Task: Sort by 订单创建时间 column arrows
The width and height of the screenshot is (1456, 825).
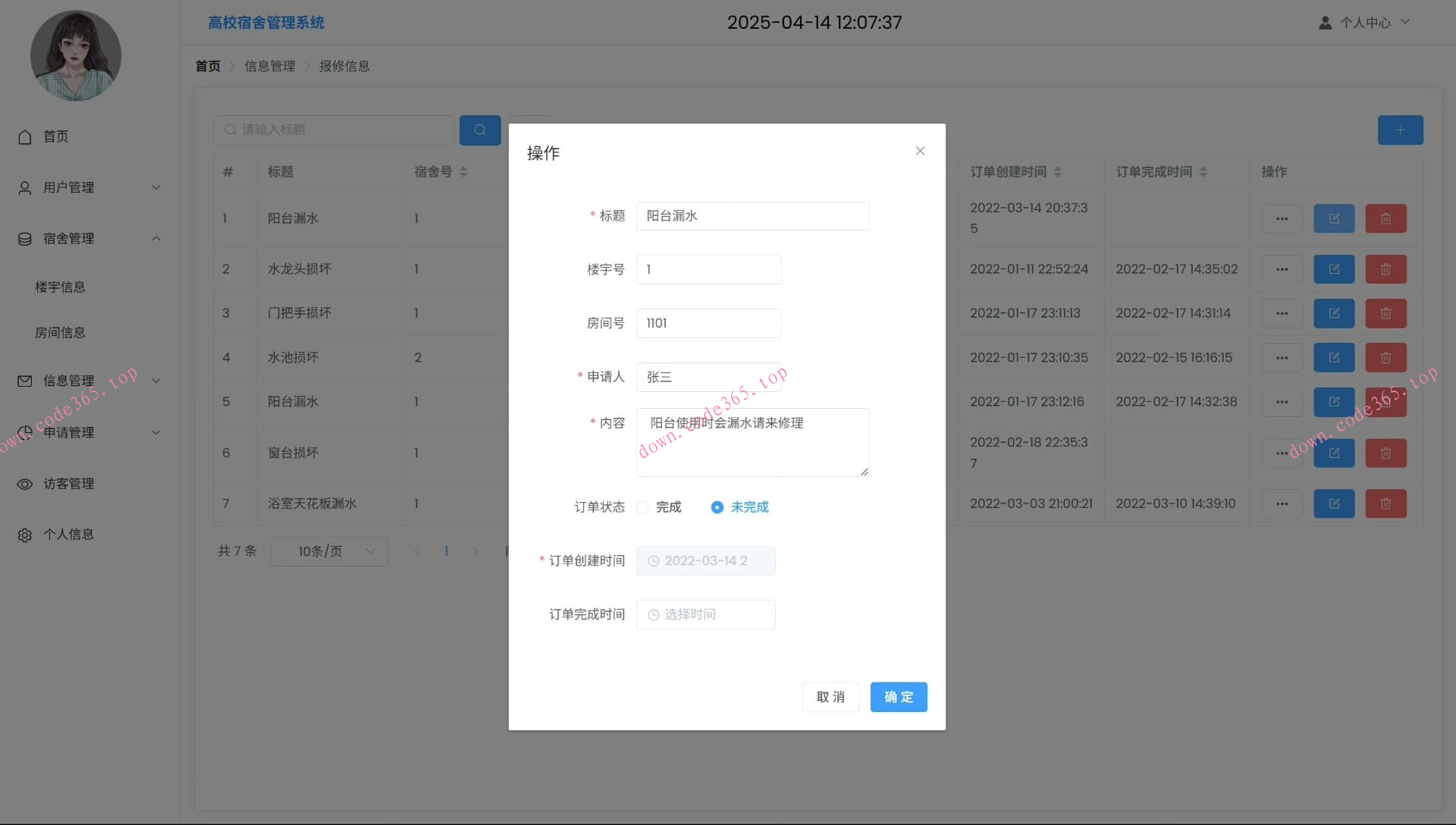Action: click(x=1057, y=171)
